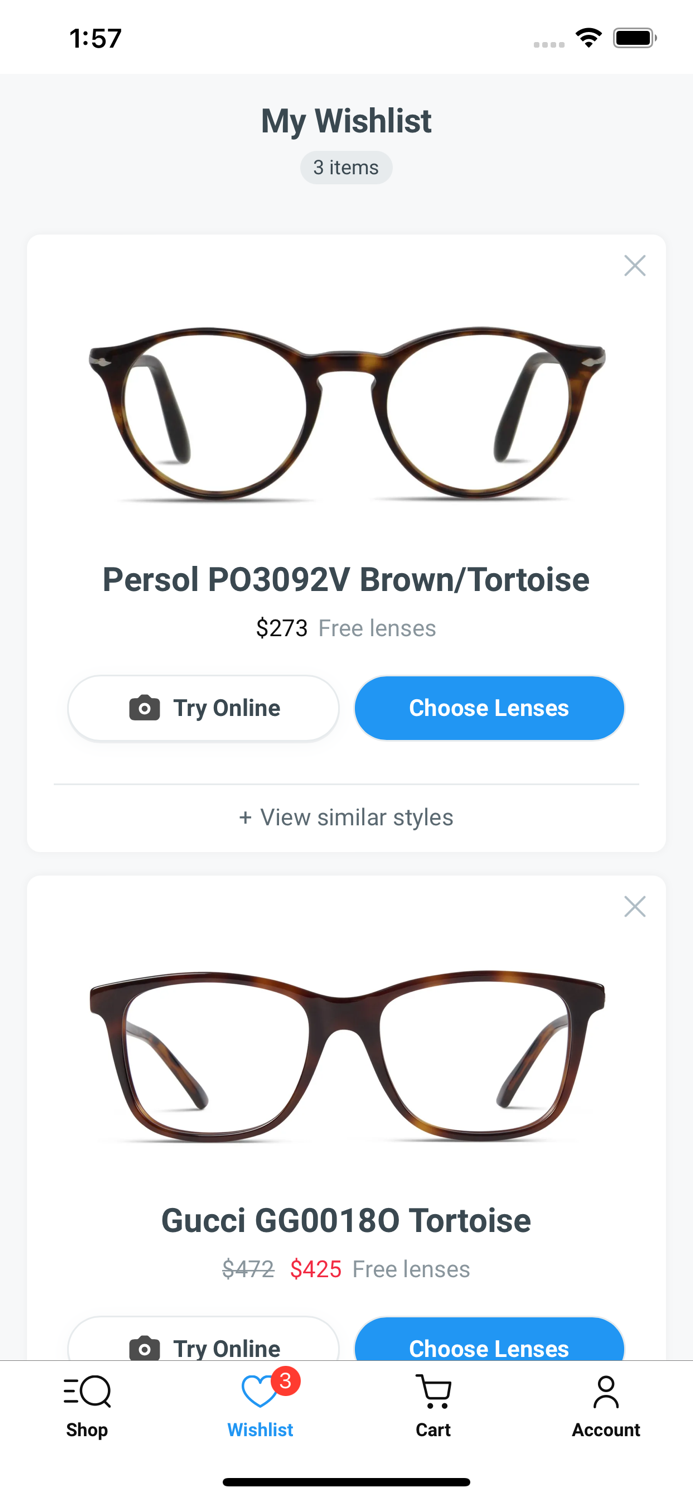Expand View similar styles for Persol

tap(346, 817)
